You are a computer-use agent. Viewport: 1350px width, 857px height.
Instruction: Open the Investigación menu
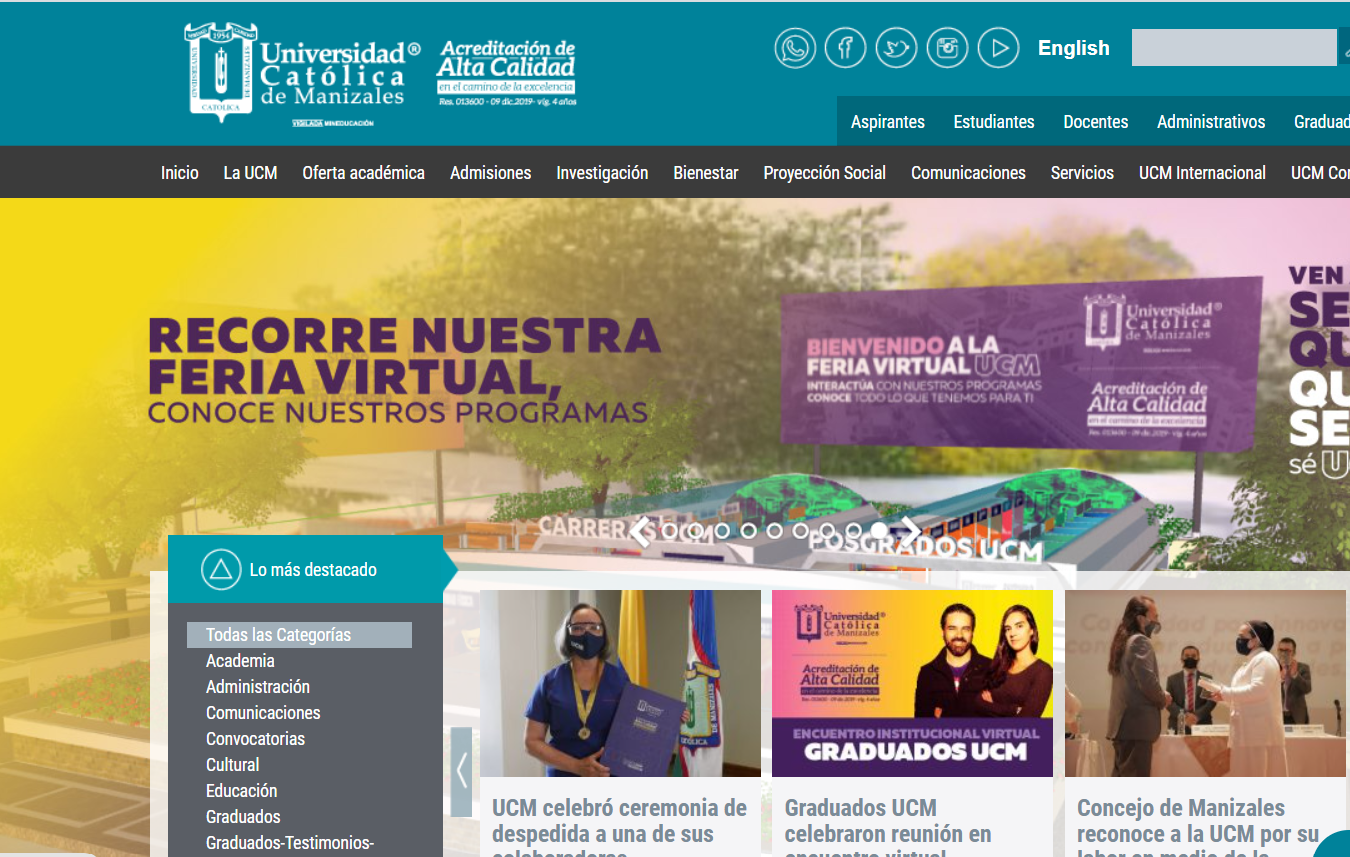(x=602, y=173)
